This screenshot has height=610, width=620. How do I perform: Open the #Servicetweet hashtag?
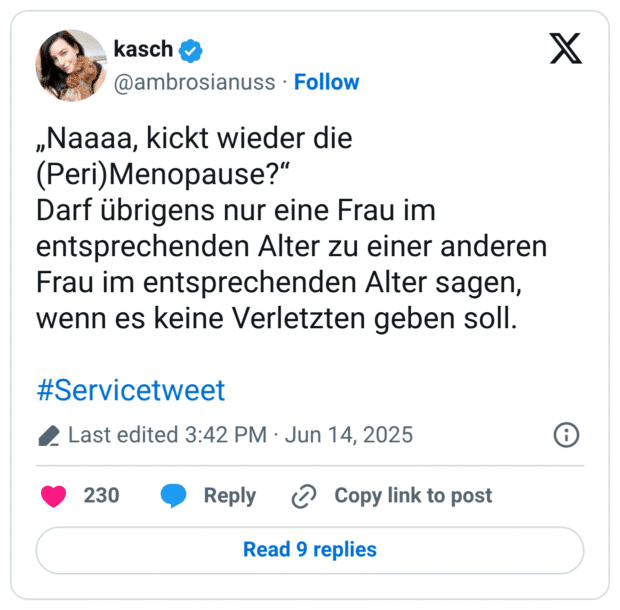(x=131, y=389)
